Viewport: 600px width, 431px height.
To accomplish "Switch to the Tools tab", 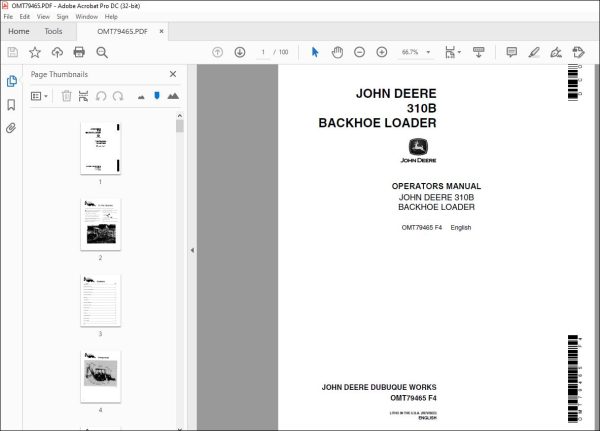I will click(53, 31).
